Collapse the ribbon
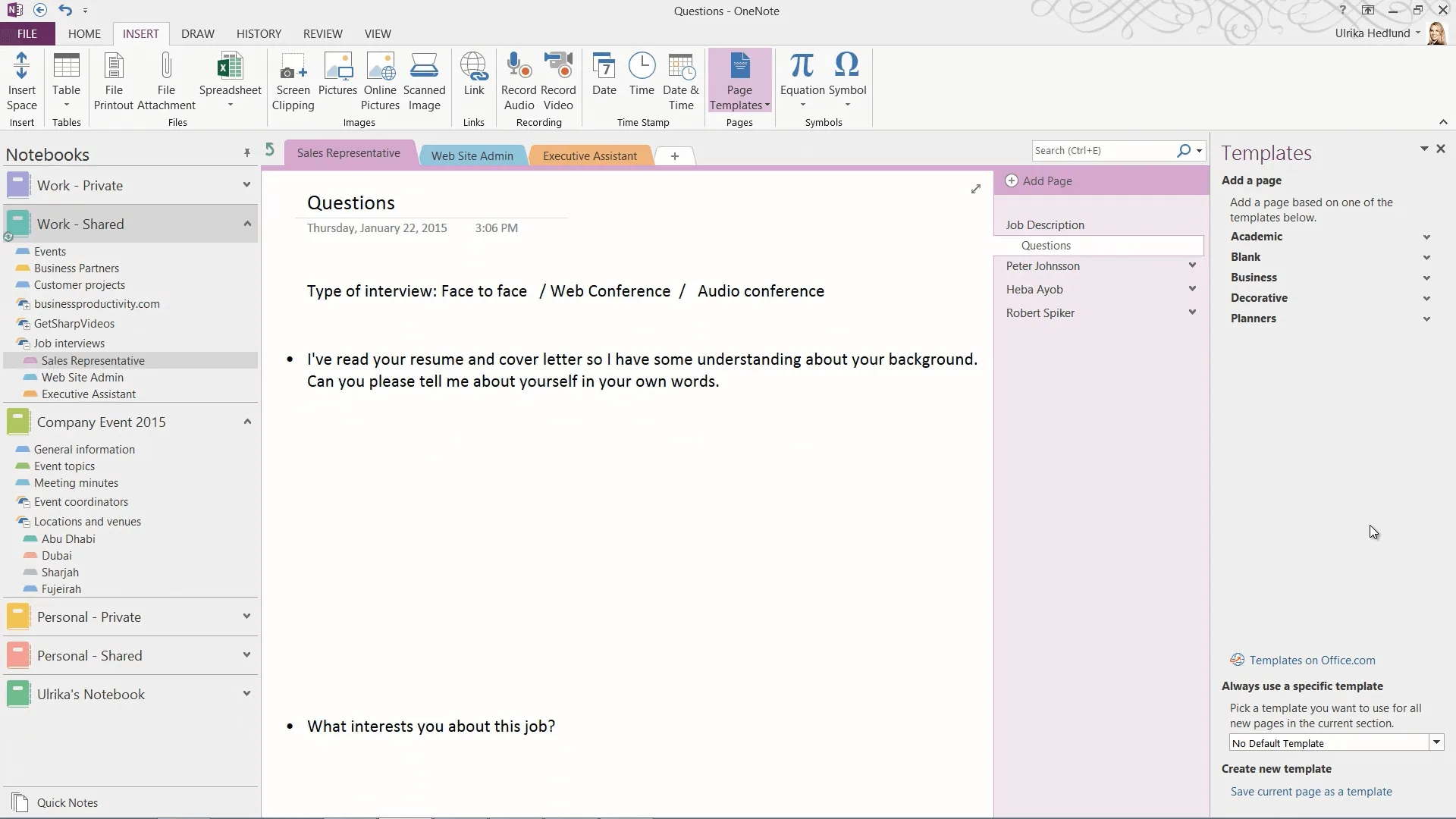 point(1443,122)
